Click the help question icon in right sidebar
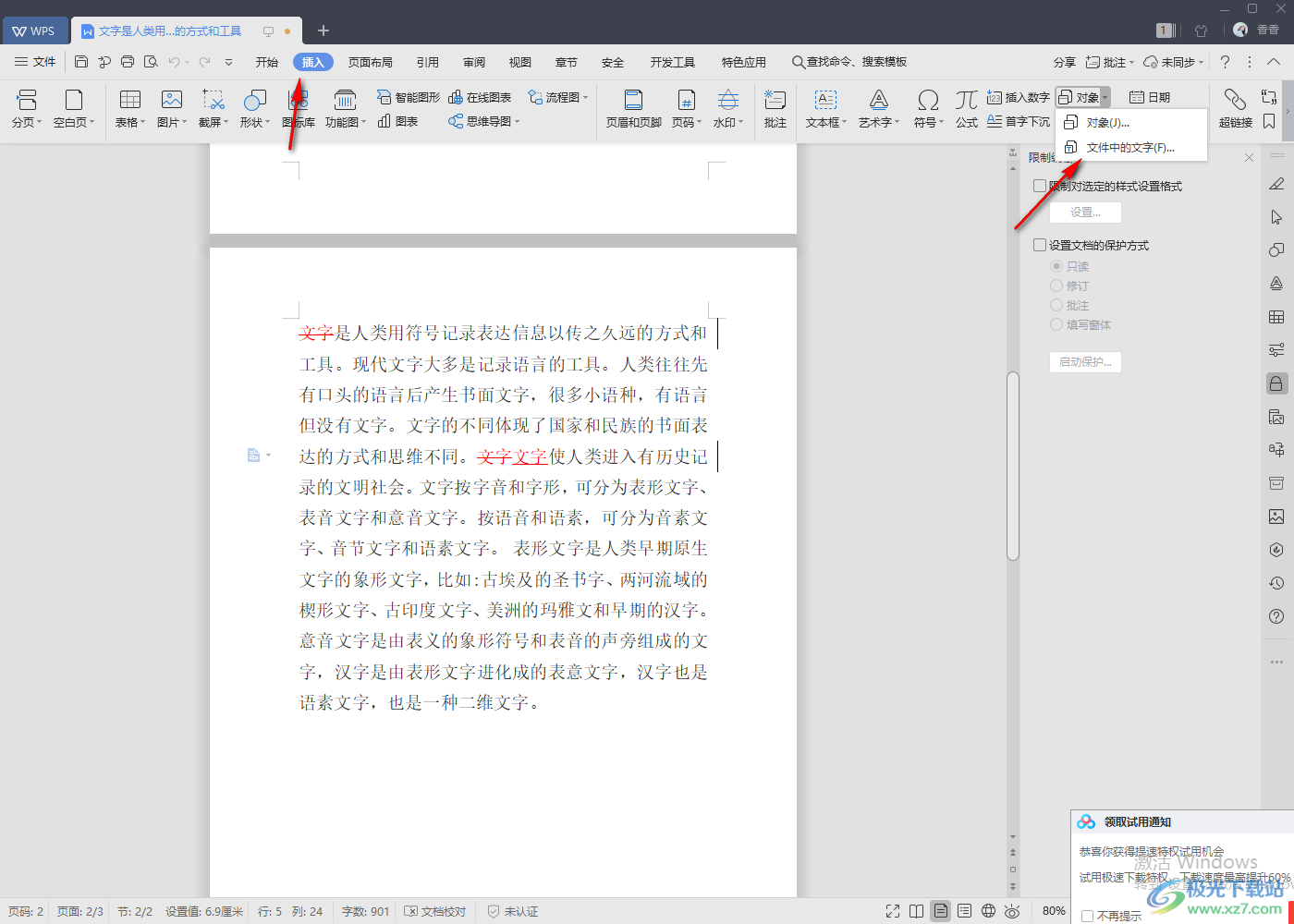 tap(1276, 616)
